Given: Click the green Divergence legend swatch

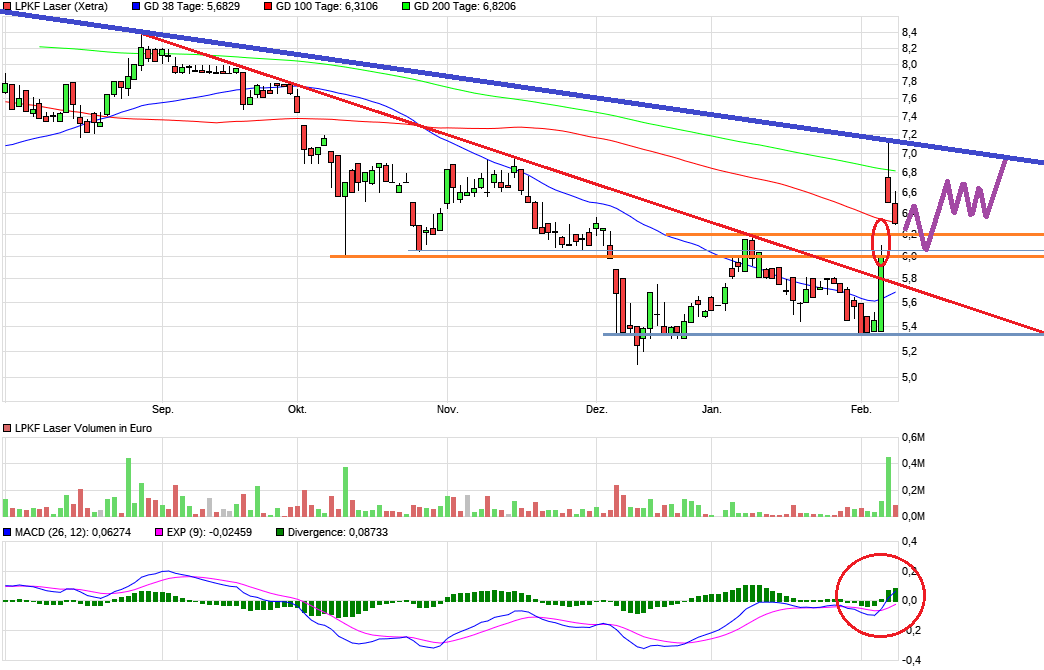Looking at the screenshot, I should 280,532.
